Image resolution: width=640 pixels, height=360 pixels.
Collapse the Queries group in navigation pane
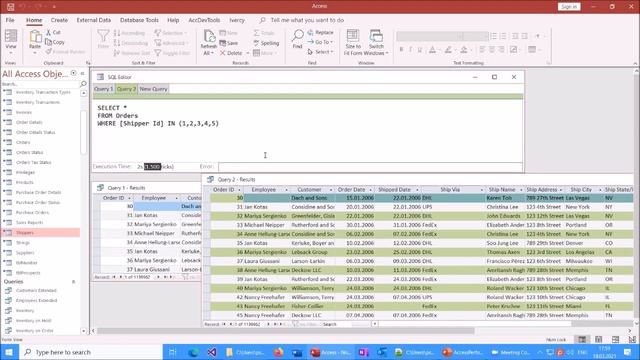[73, 282]
